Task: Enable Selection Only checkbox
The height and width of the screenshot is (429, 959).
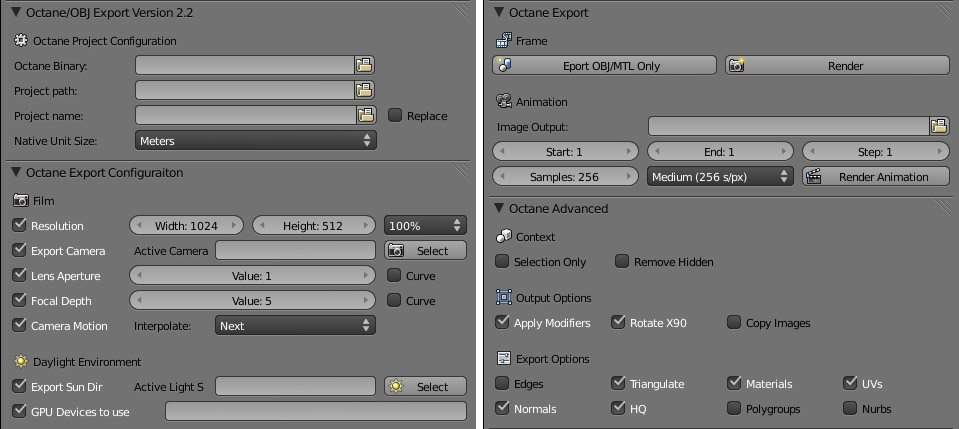Action: coord(503,262)
